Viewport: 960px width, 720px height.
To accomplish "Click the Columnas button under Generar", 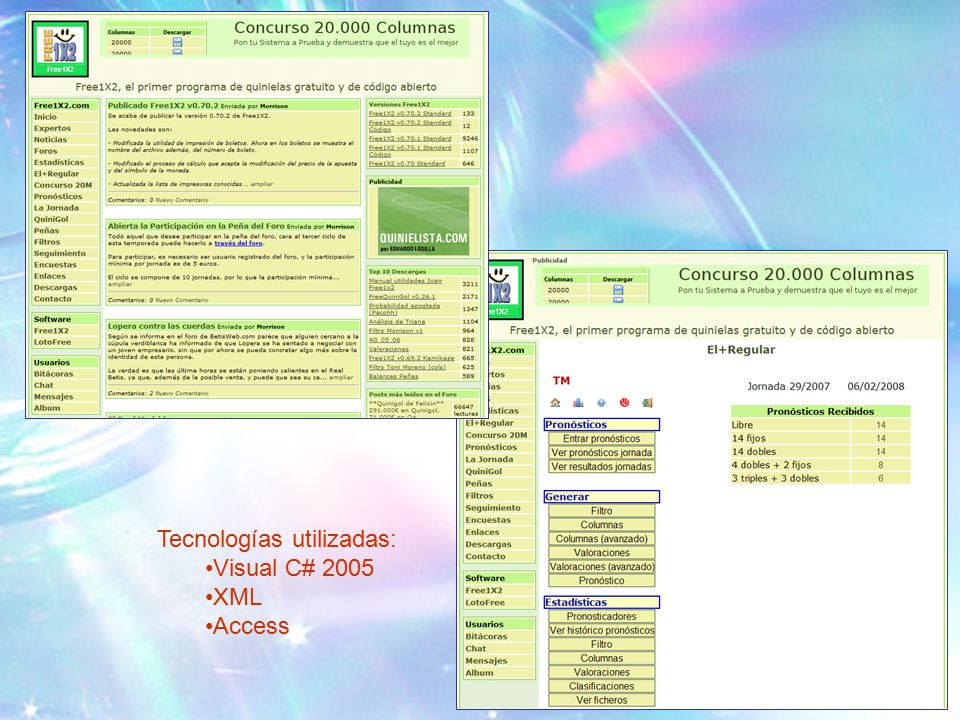I will click(601, 525).
